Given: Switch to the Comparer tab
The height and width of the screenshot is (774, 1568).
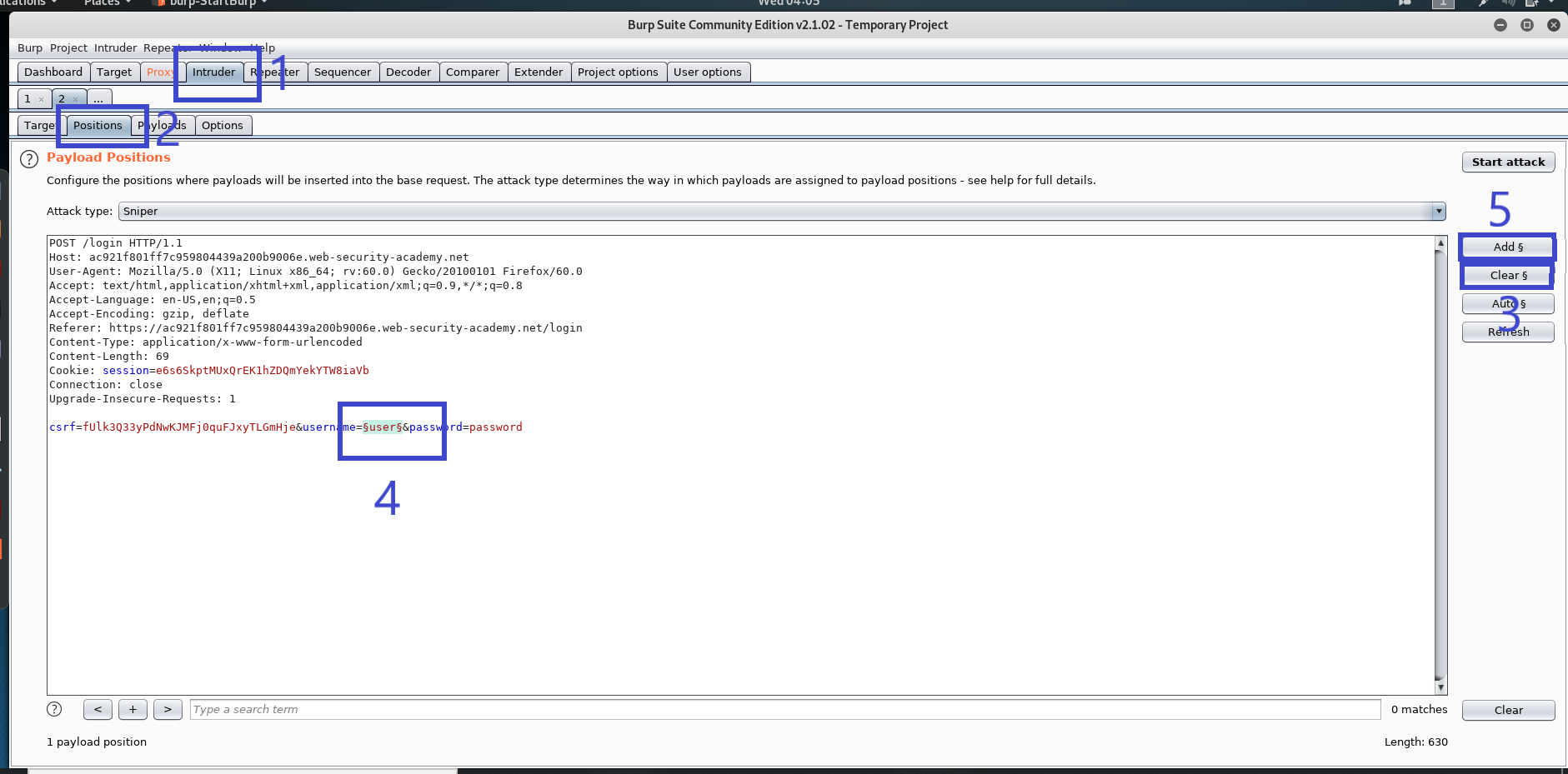Looking at the screenshot, I should coord(473,72).
